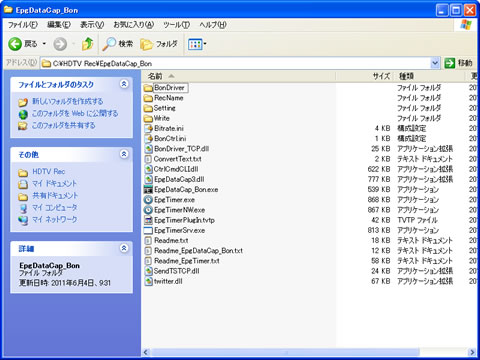This screenshot has width=480, height=360.
Task: Click the EpgTimerSrv.exe window icon
Action: pyautogui.click(x=148, y=230)
